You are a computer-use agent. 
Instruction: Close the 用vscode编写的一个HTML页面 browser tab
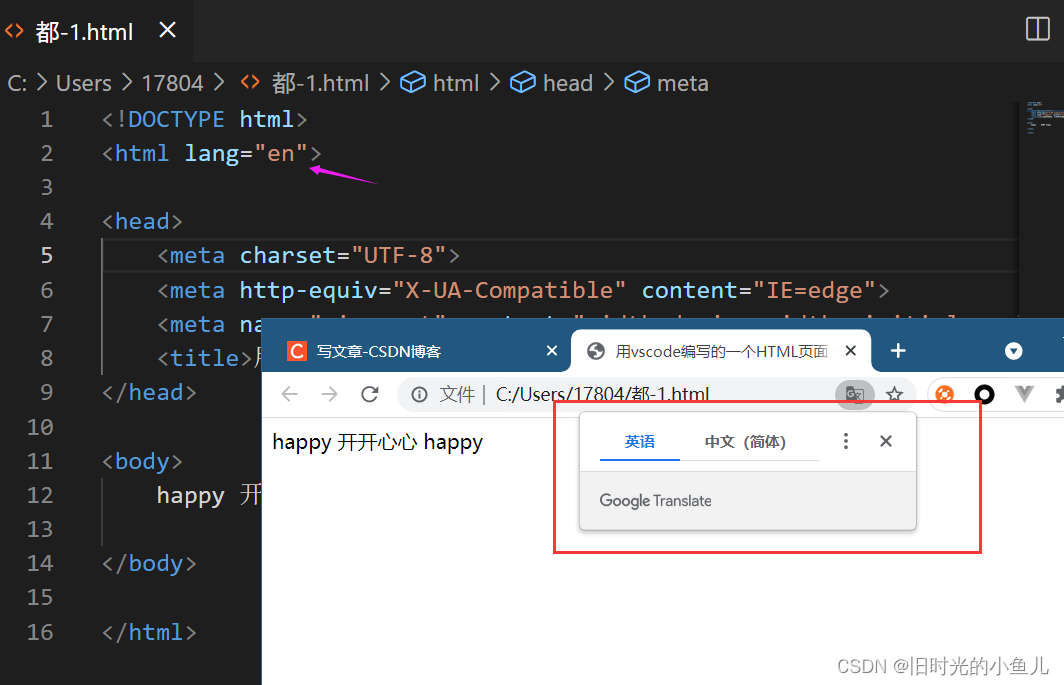coord(850,351)
